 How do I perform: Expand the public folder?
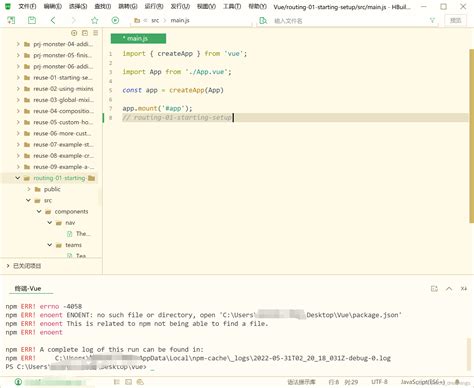tap(29, 189)
